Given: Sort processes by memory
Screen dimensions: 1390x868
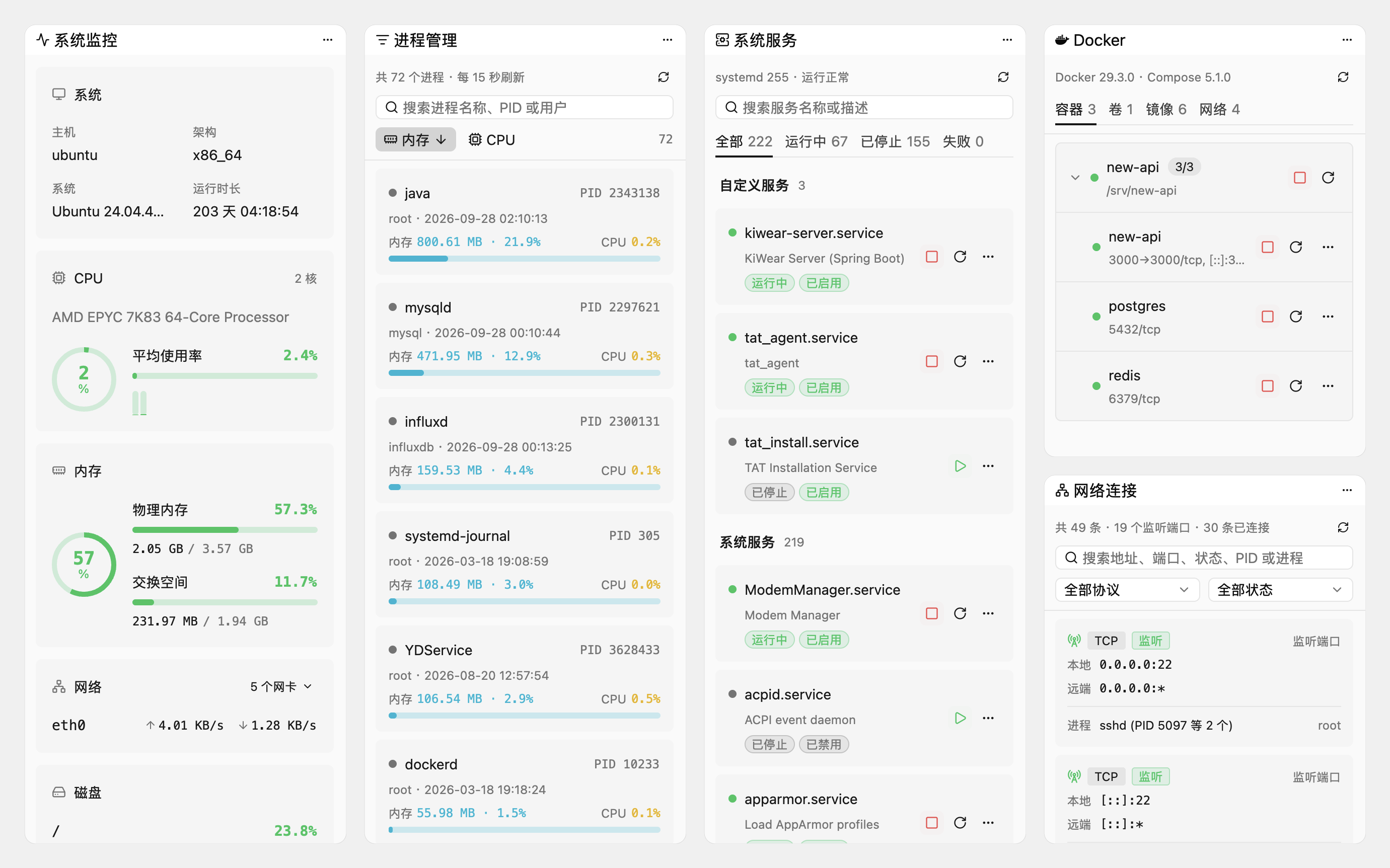Looking at the screenshot, I should point(415,139).
